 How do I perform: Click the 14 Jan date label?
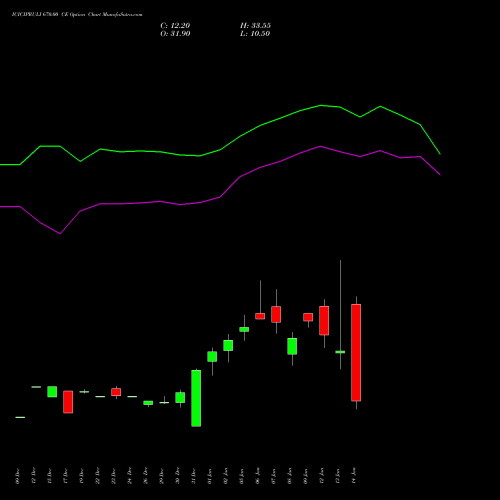pos(354,476)
